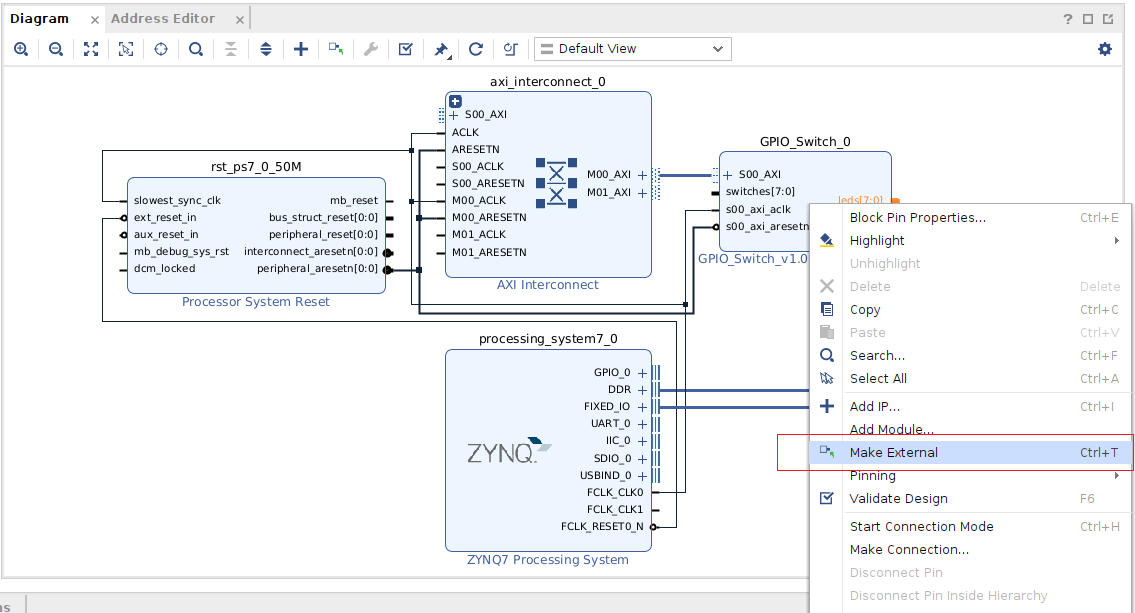Click the Add IP plus toolbar icon
The image size is (1135, 613).
(x=301, y=49)
